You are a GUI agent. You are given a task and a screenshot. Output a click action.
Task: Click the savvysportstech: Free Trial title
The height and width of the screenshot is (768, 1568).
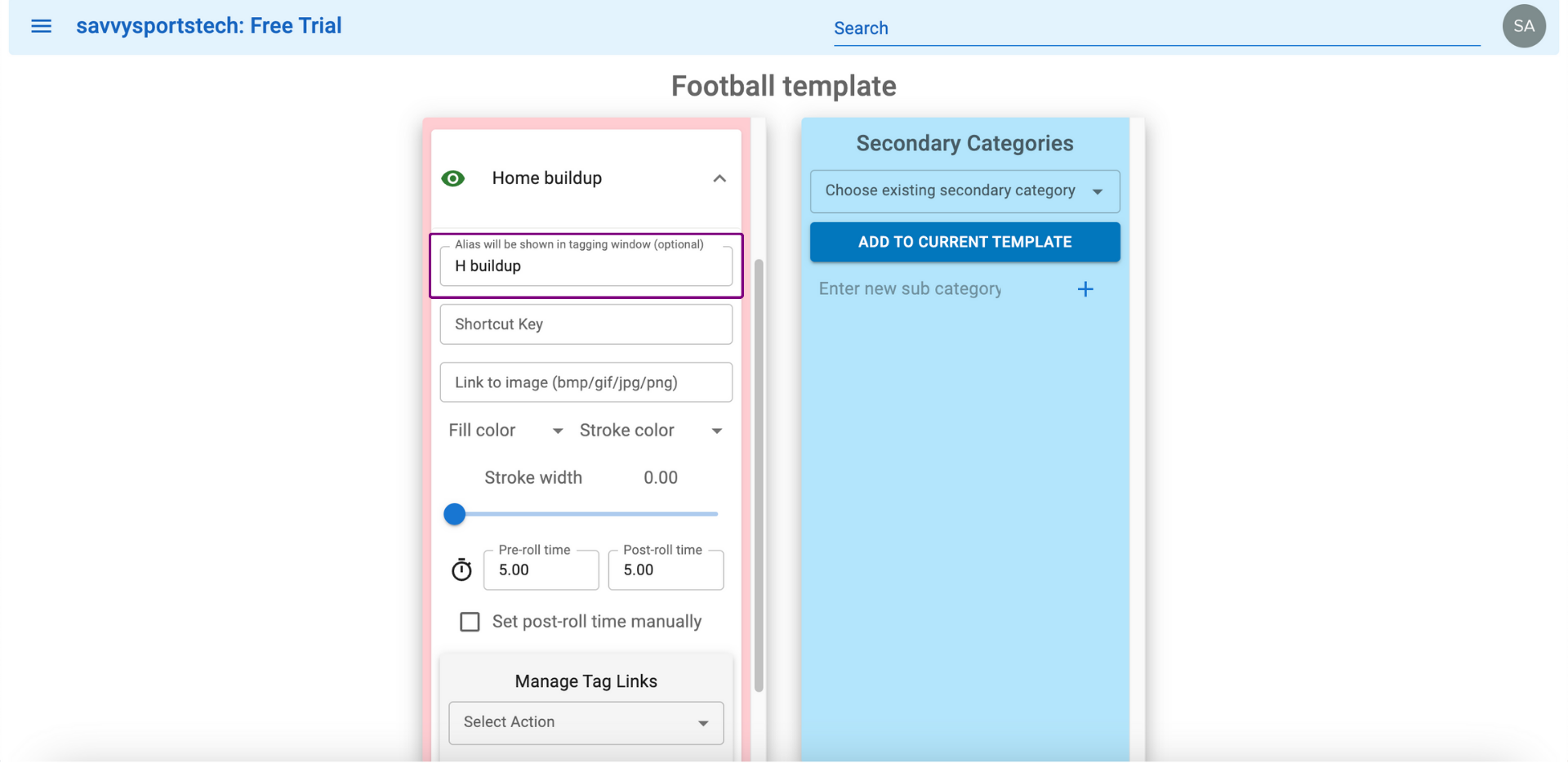tap(209, 26)
